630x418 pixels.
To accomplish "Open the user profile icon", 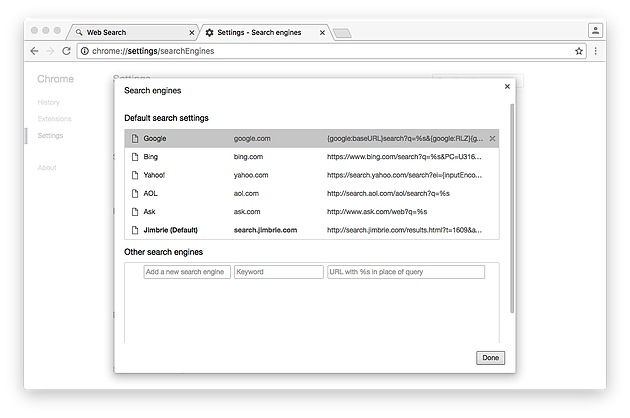I will (595, 31).
